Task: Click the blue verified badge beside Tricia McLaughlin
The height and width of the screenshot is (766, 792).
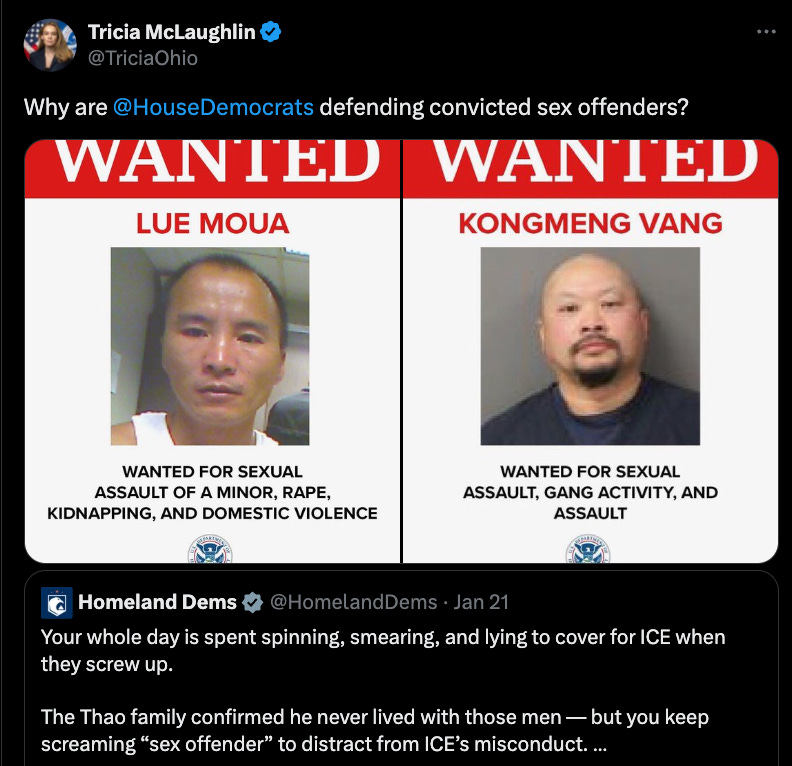Action: tap(270, 32)
